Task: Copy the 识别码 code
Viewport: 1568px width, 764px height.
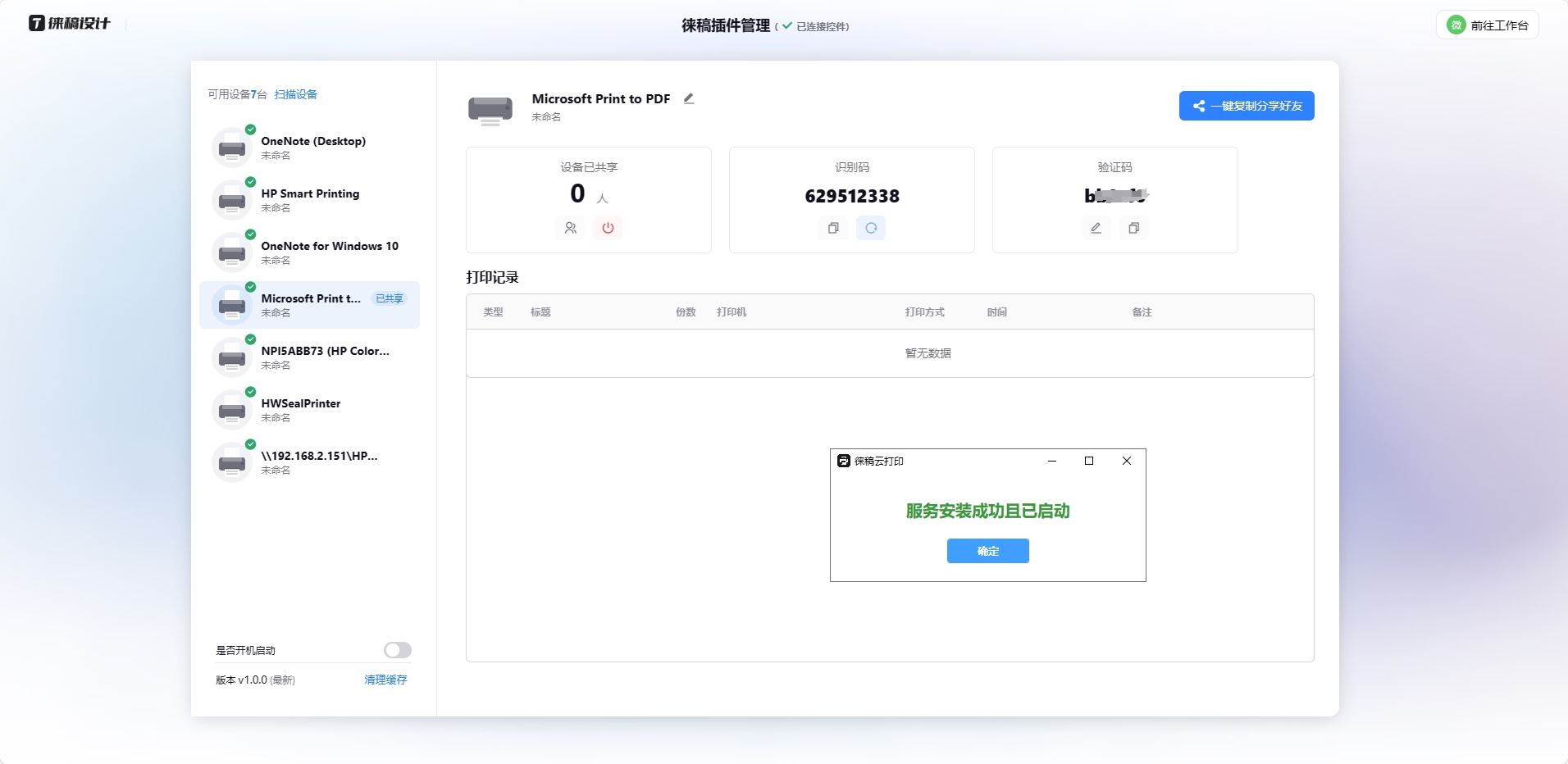Action: (833, 228)
